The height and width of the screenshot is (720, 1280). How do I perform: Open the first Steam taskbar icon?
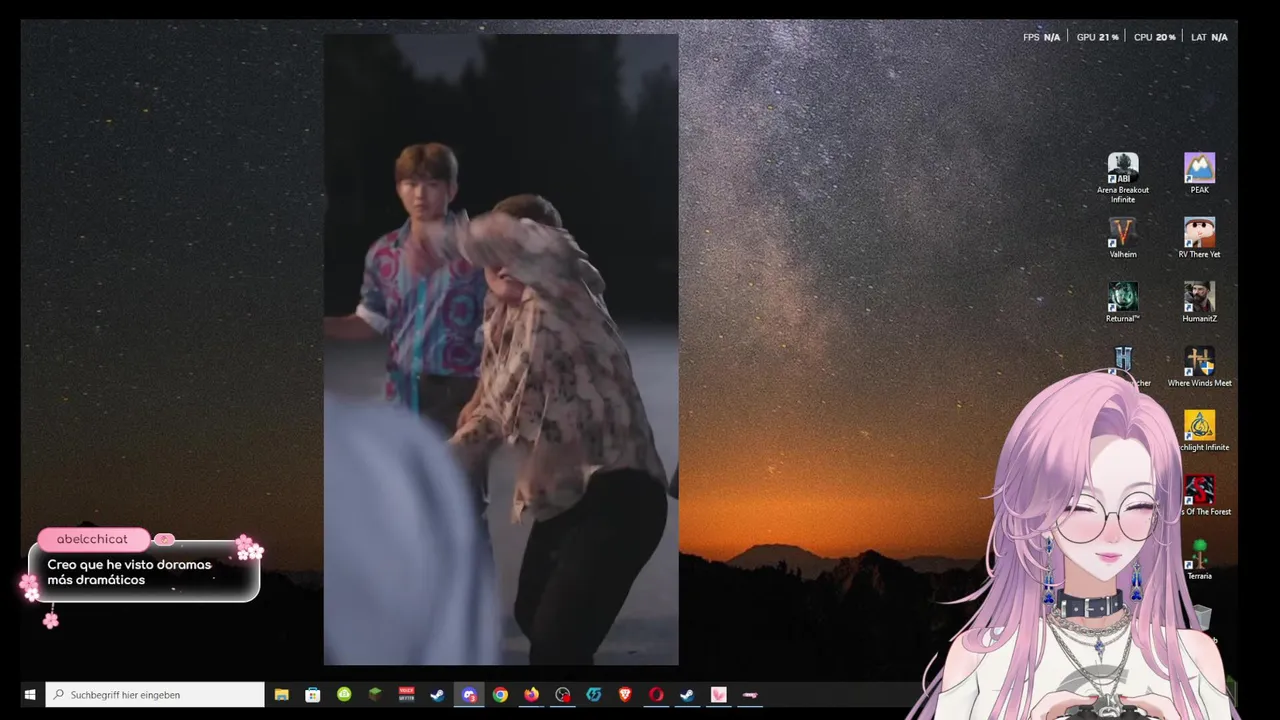pyautogui.click(x=437, y=694)
